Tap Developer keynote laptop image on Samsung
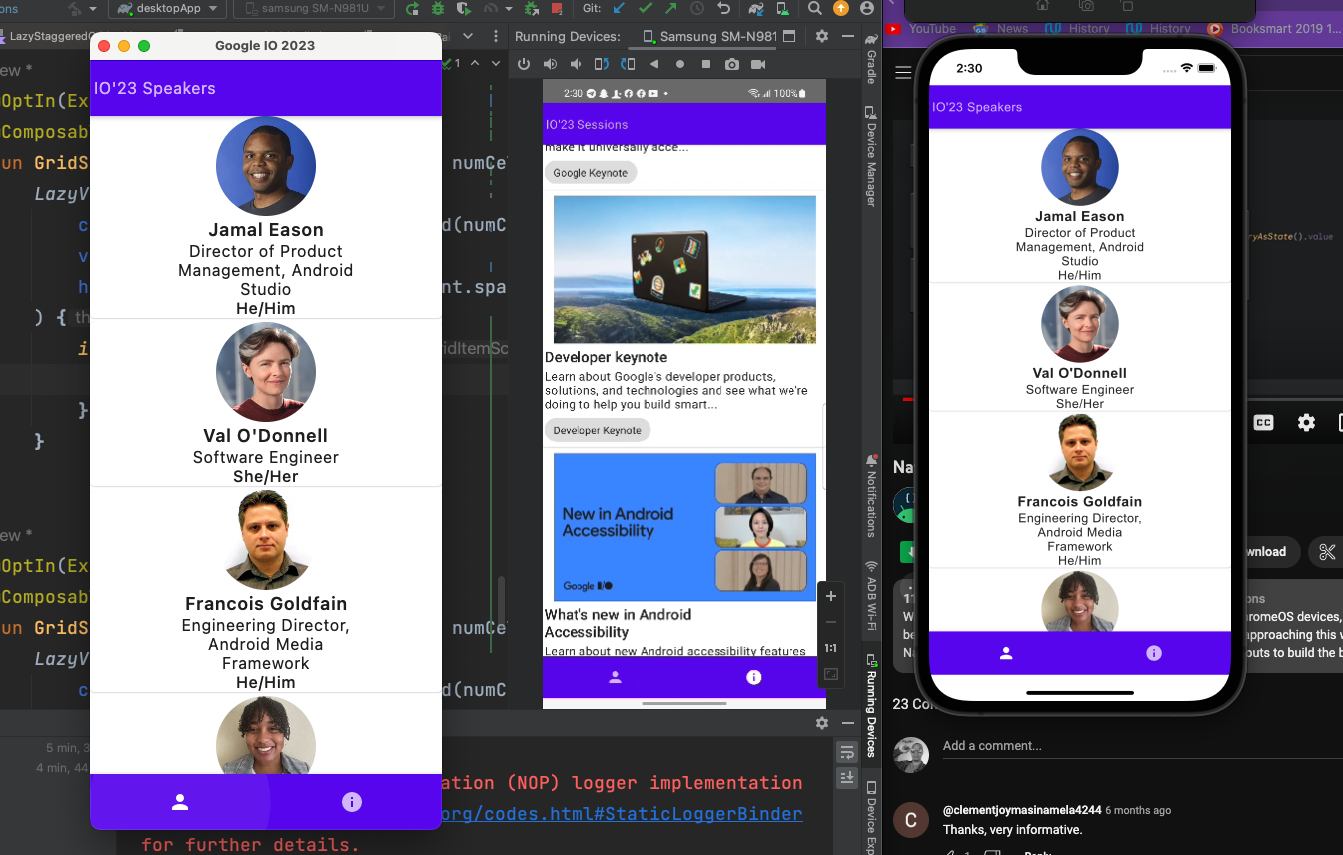The height and width of the screenshot is (855, 1343). (x=685, y=270)
